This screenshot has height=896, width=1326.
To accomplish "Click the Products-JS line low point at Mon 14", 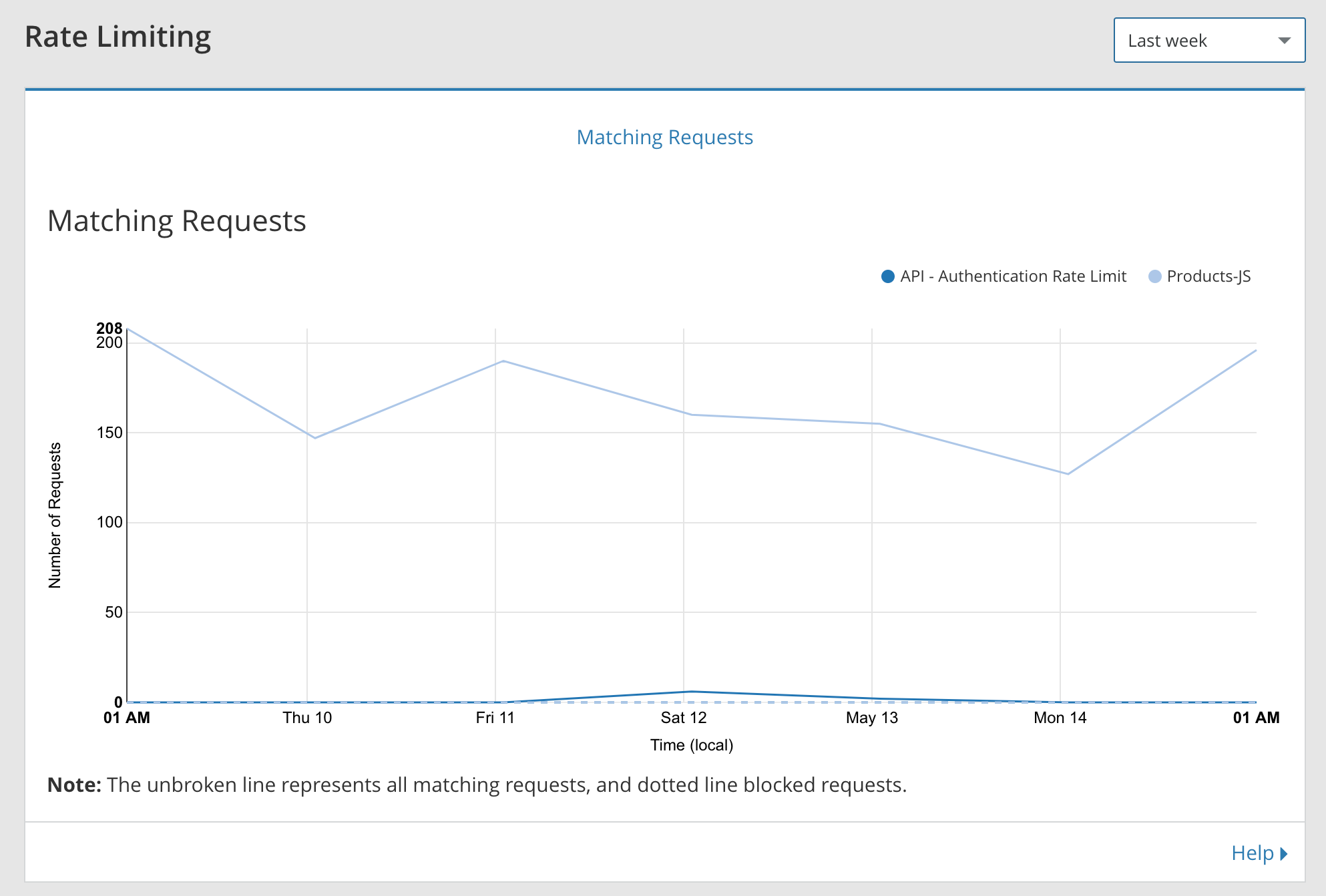I will 1068,474.
